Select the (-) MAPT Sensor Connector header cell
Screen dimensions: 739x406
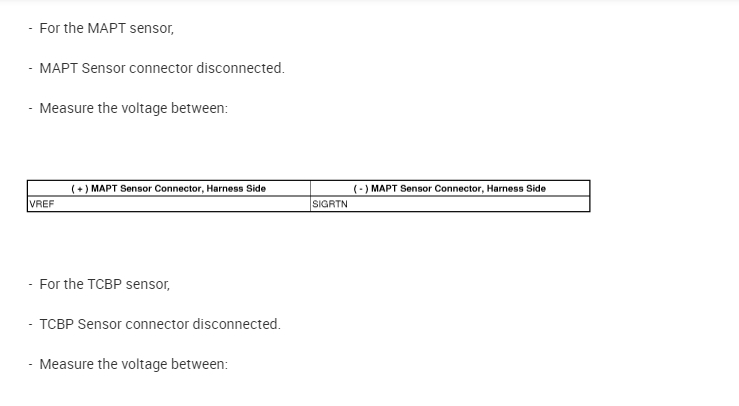coord(449,188)
